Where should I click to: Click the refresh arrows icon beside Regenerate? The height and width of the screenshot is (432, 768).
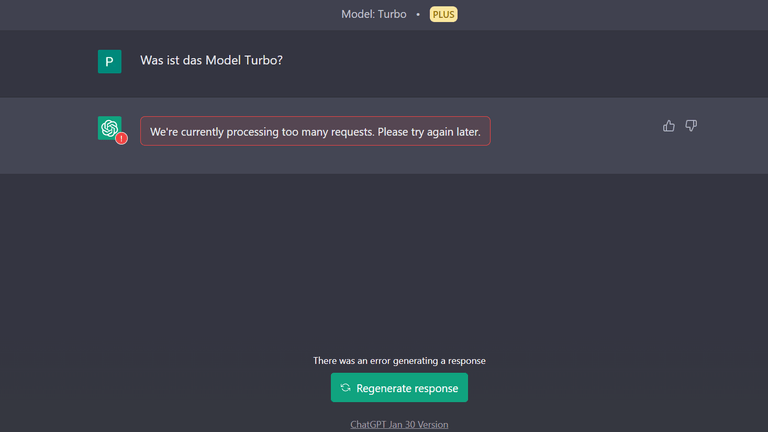(x=345, y=387)
